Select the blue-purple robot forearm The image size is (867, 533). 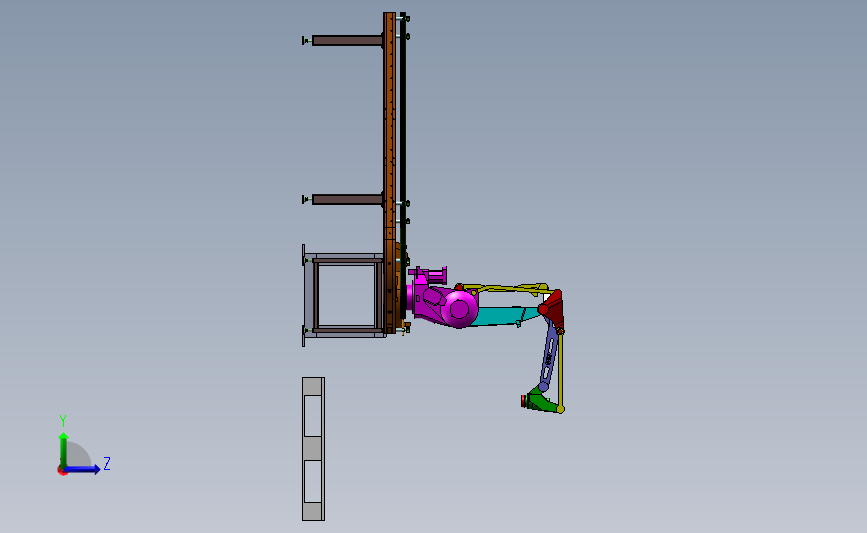549,357
